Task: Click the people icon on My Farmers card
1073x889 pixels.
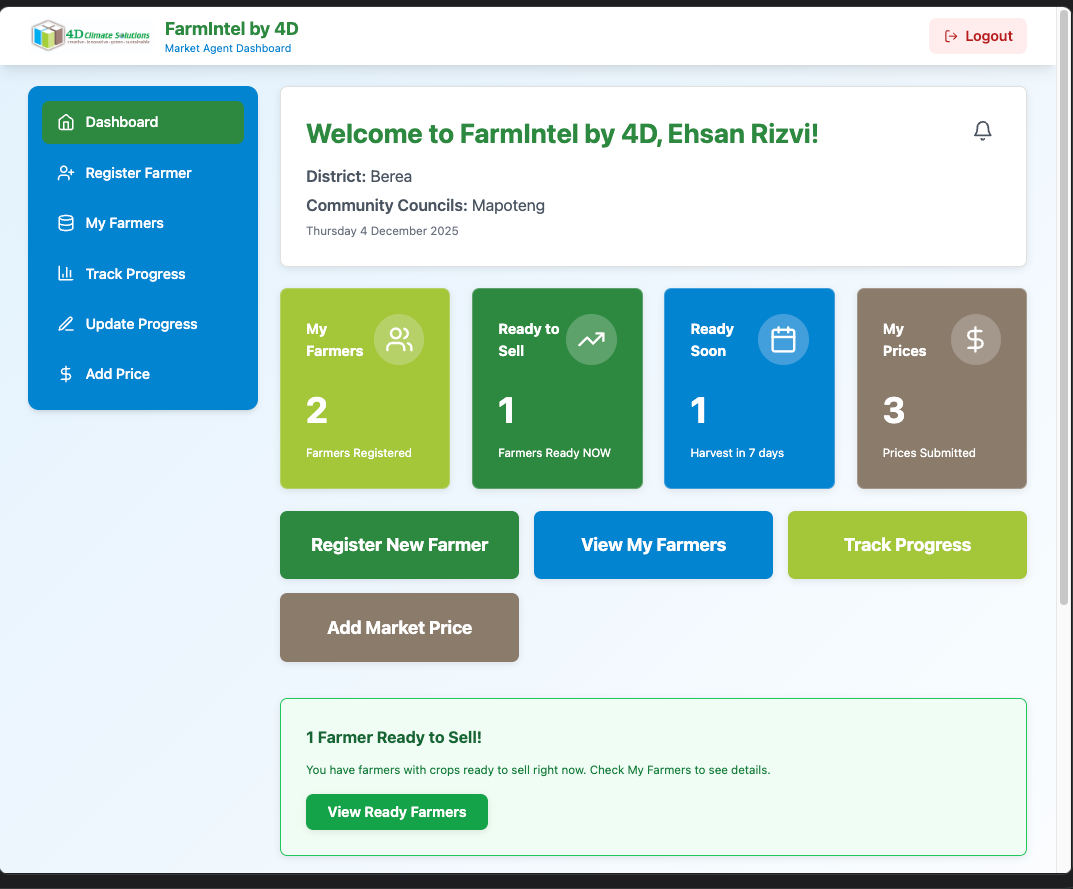Action: pyautogui.click(x=399, y=339)
